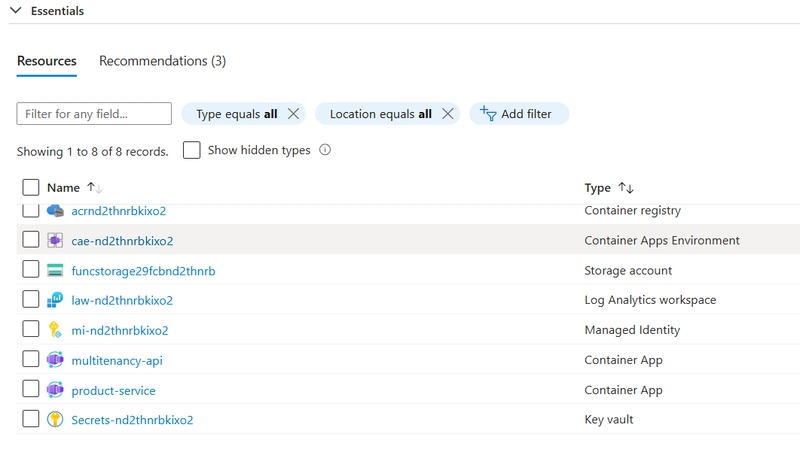Select checkbox for product-service

(x=31, y=389)
